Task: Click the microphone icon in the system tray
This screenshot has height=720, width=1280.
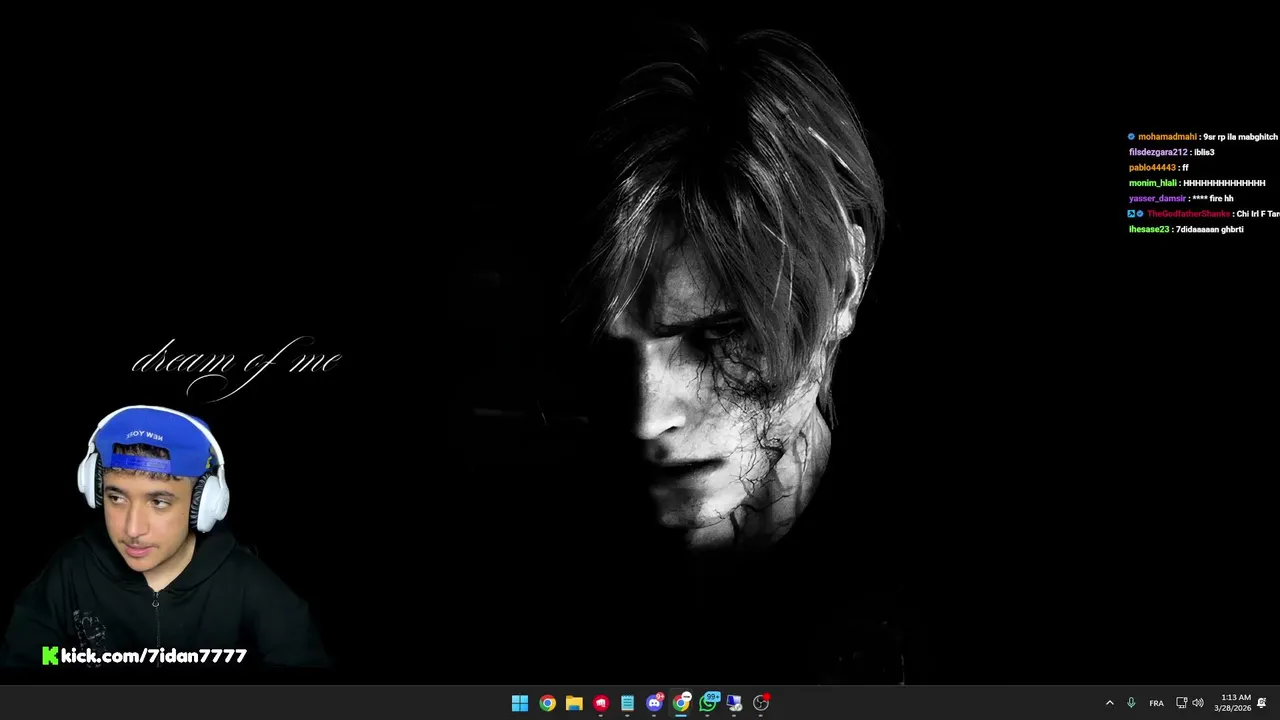Action: coord(1131,703)
